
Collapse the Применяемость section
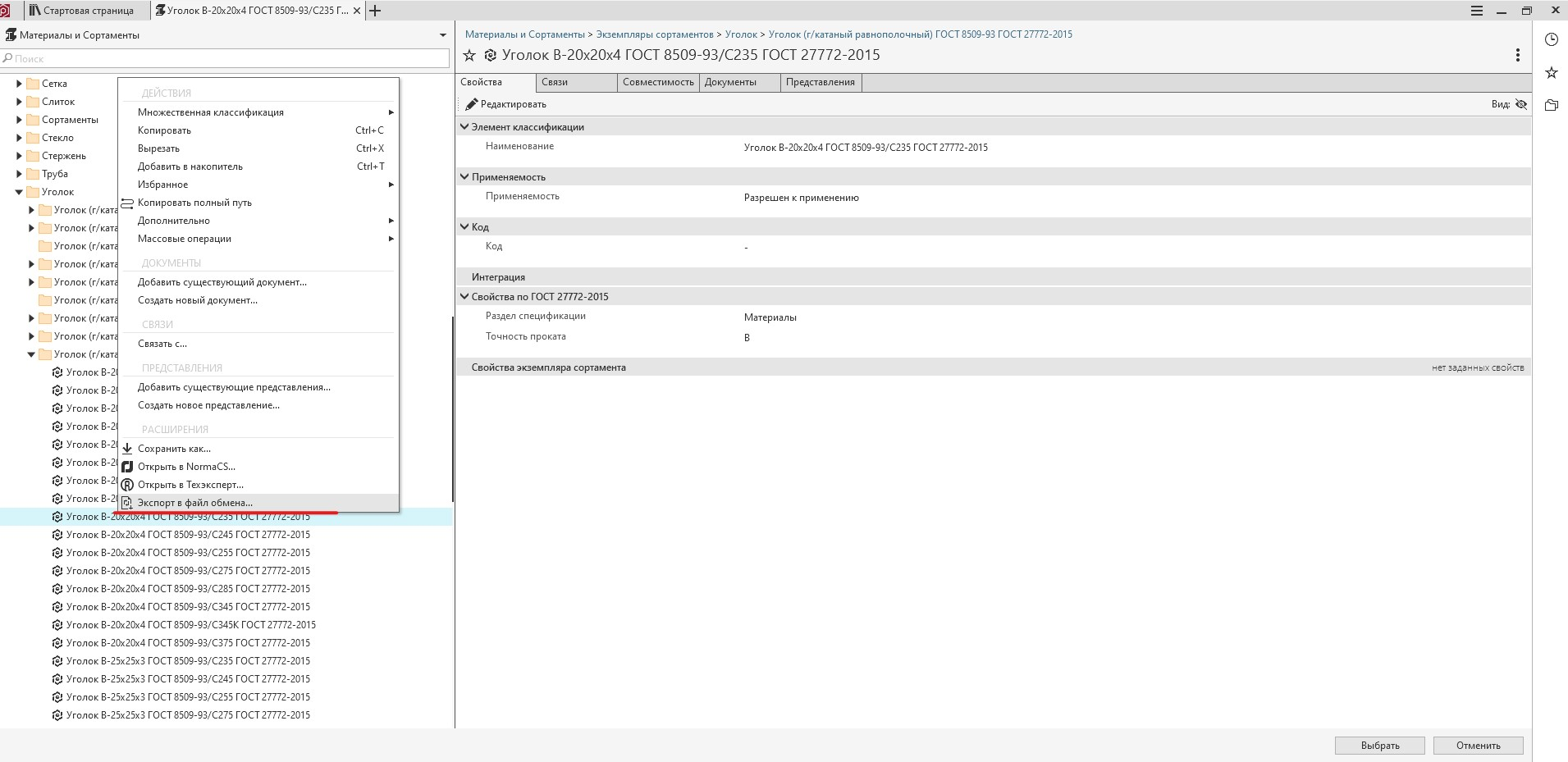pyautogui.click(x=464, y=177)
